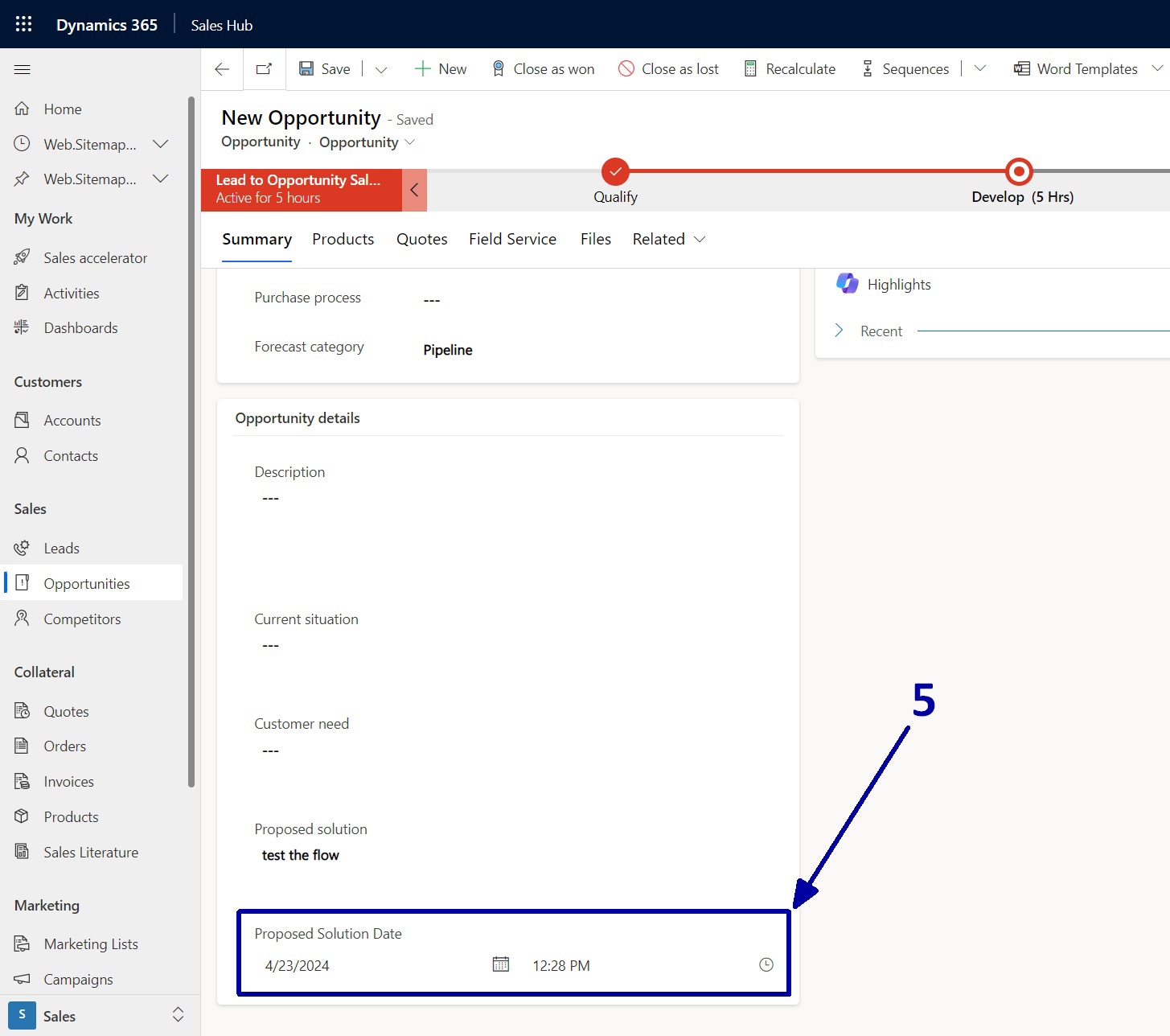Open the Word Templates dropdown arrow
The image size is (1170, 1036).
click(1157, 68)
